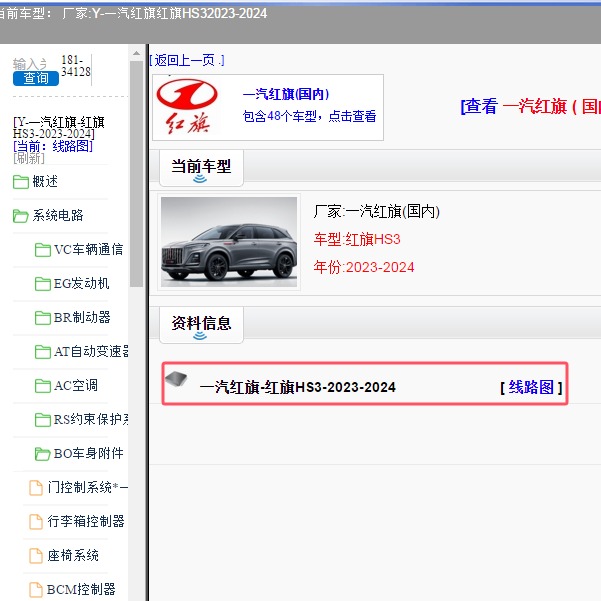
Task: Click the book icon beside 一汽红旗-红旗HS3-2023-2024
Action: pyautogui.click(x=176, y=379)
